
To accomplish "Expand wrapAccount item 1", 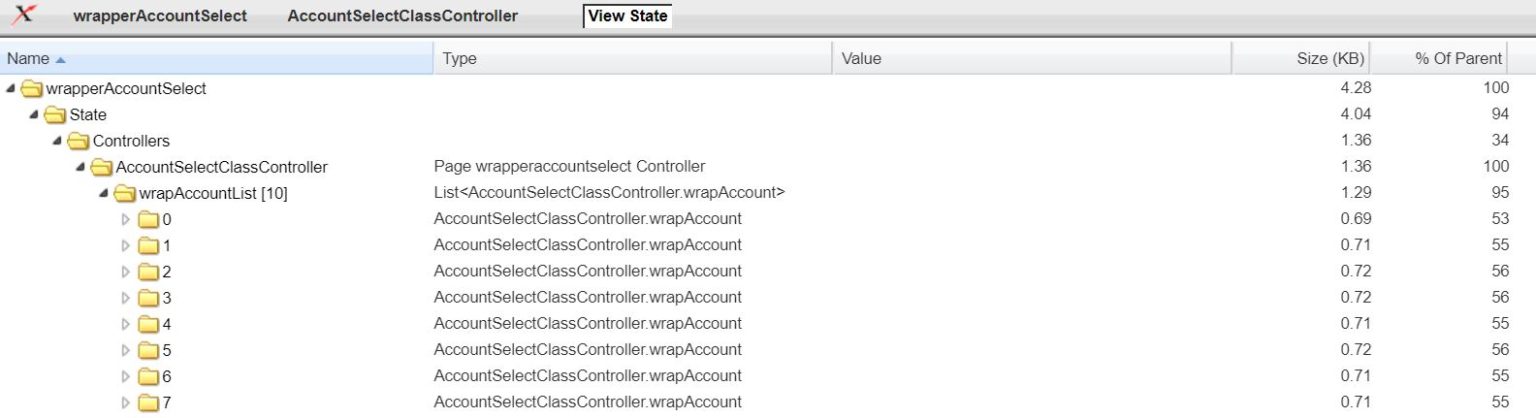I will (126, 245).
